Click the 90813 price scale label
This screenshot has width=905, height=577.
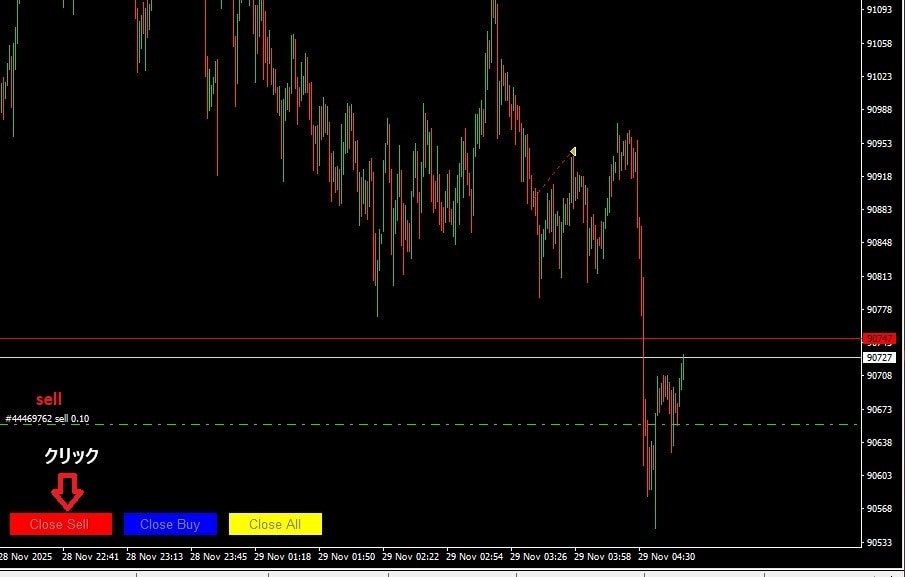tap(880, 276)
